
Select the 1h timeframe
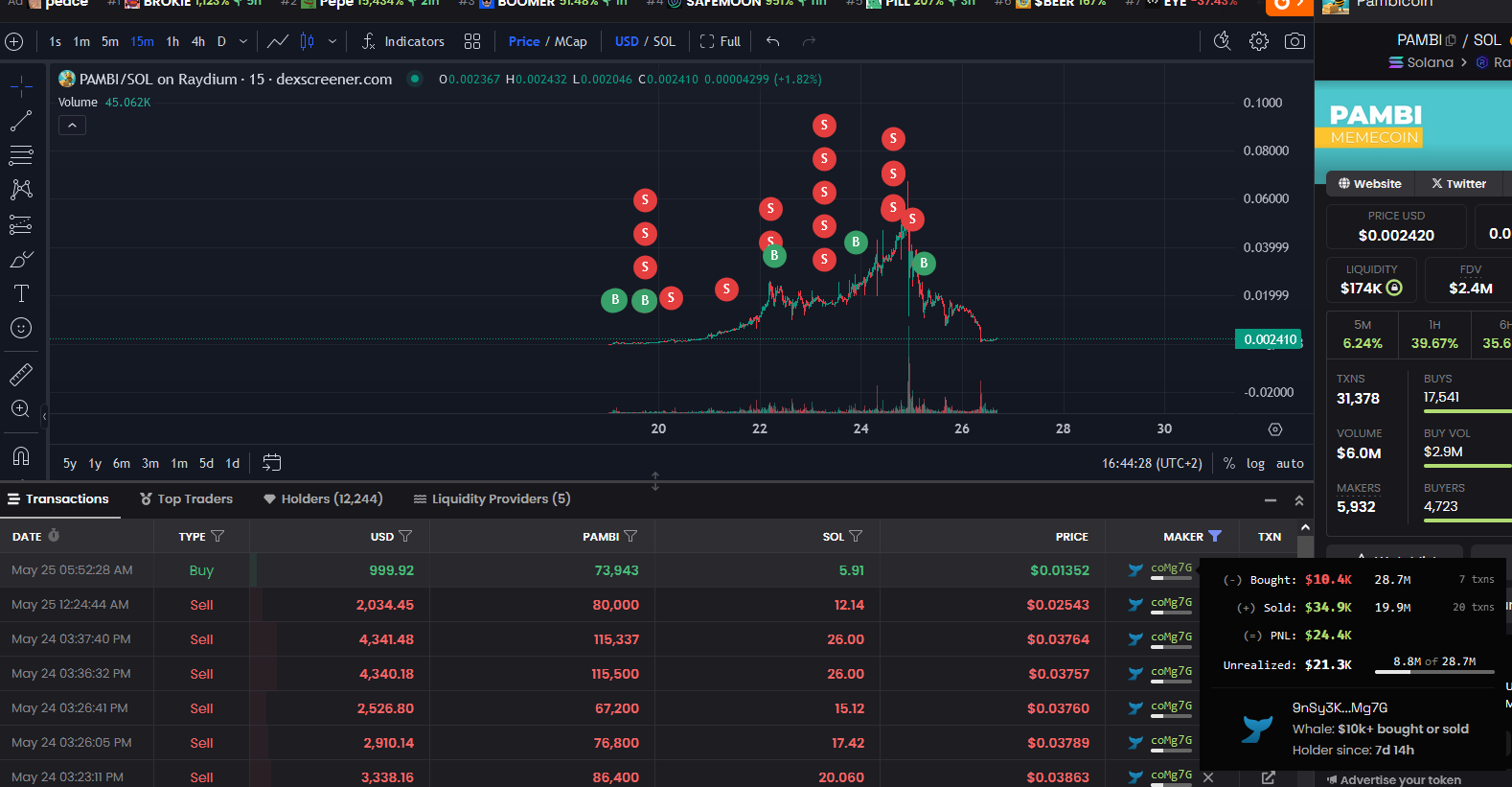click(x=172, y=41)
